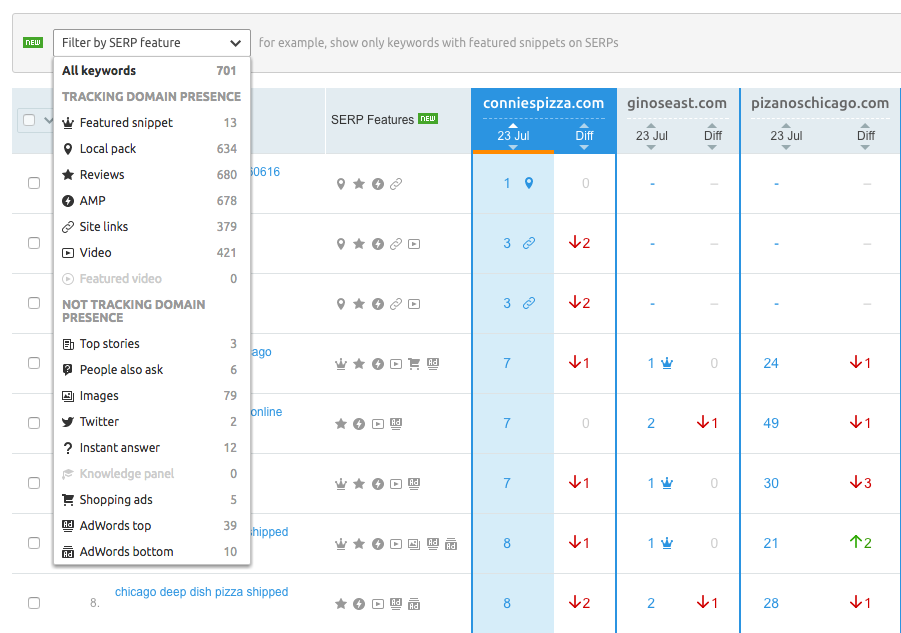This screenshot has width=901, height=633.
Task: Click the SERP Features column header
Action: click(x=372, y=119)
